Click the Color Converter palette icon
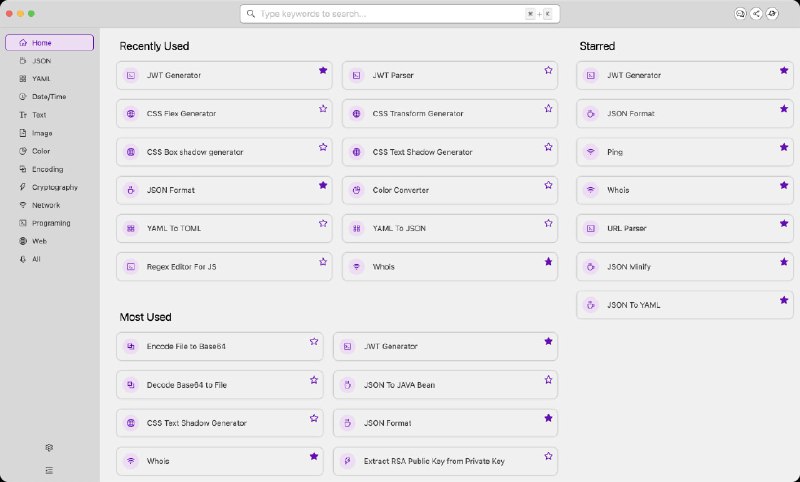 point(356,190)
